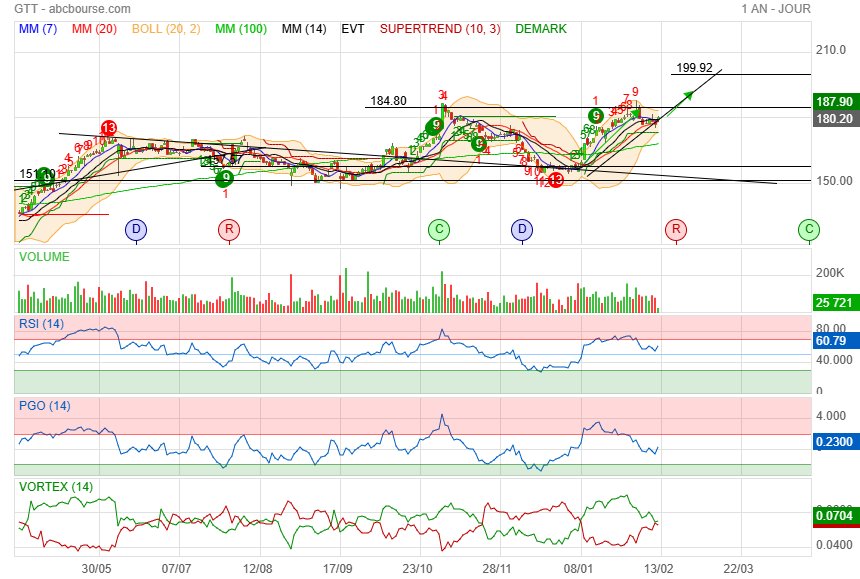Click the green 187.90 price badge
Screen dimensions: 860x579
coord(834,102)
